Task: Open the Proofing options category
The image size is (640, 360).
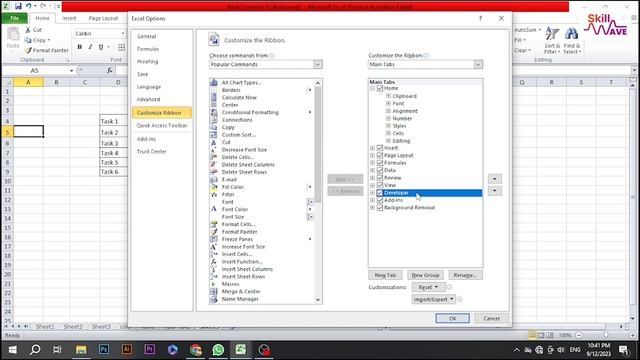Action: [147, 62]
